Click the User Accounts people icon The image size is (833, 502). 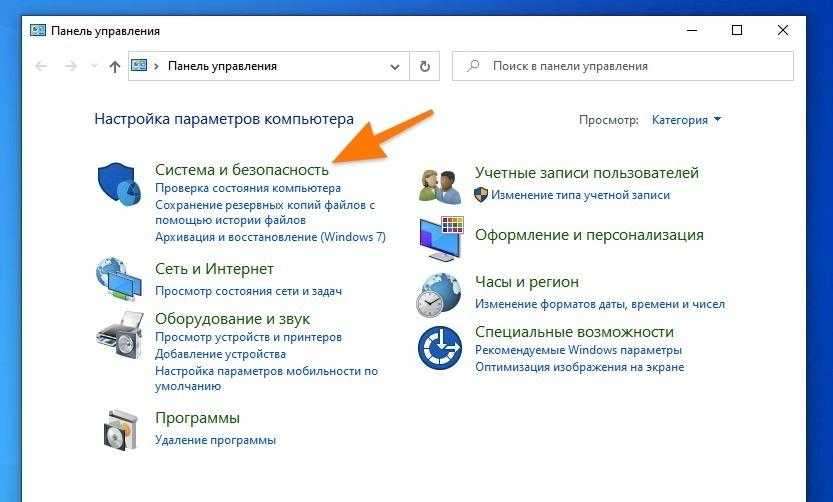point(439,185)
